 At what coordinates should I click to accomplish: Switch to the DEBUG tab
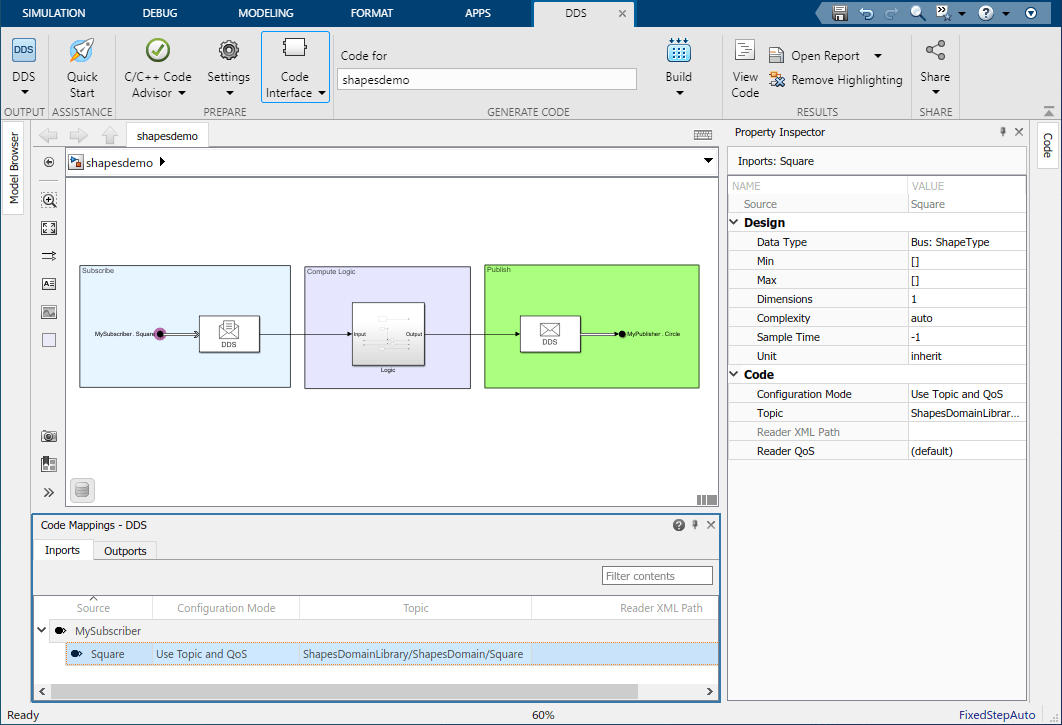tap(160, 13)
